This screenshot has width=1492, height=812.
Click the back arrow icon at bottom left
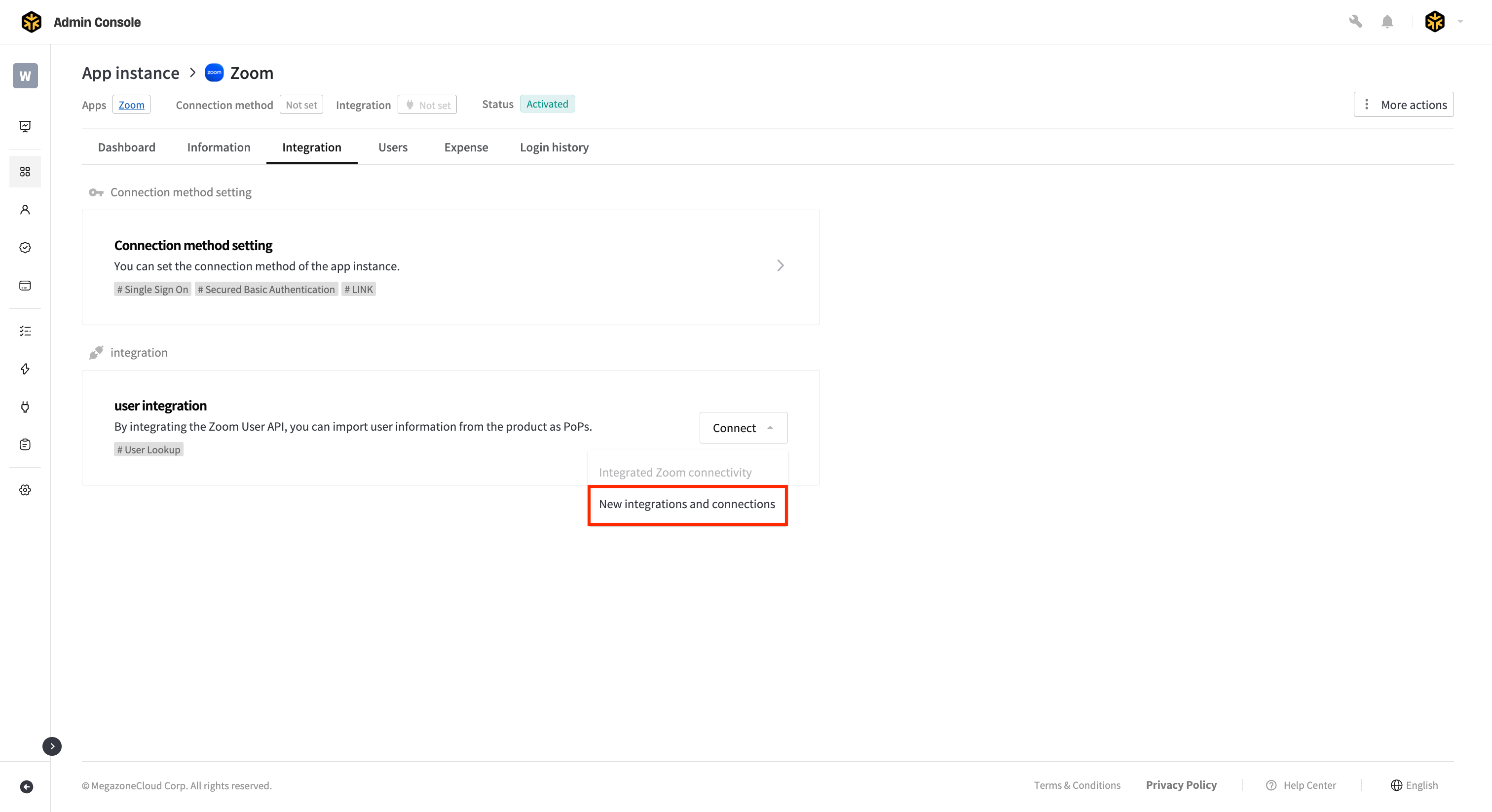coord(27,786)
